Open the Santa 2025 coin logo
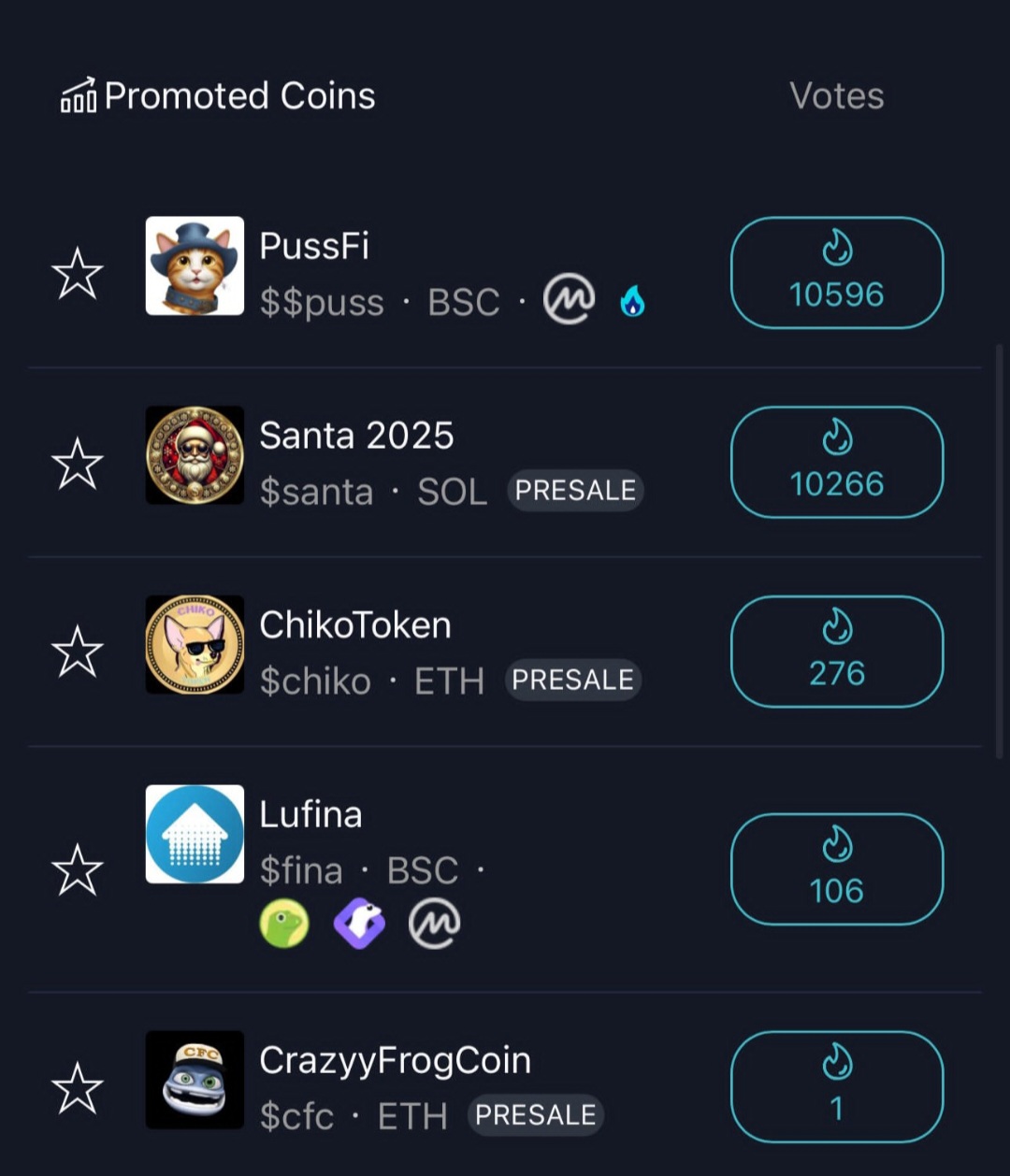Image resolution: width=1010 pixels, height=1176 pixels. (x=195, y=455)
